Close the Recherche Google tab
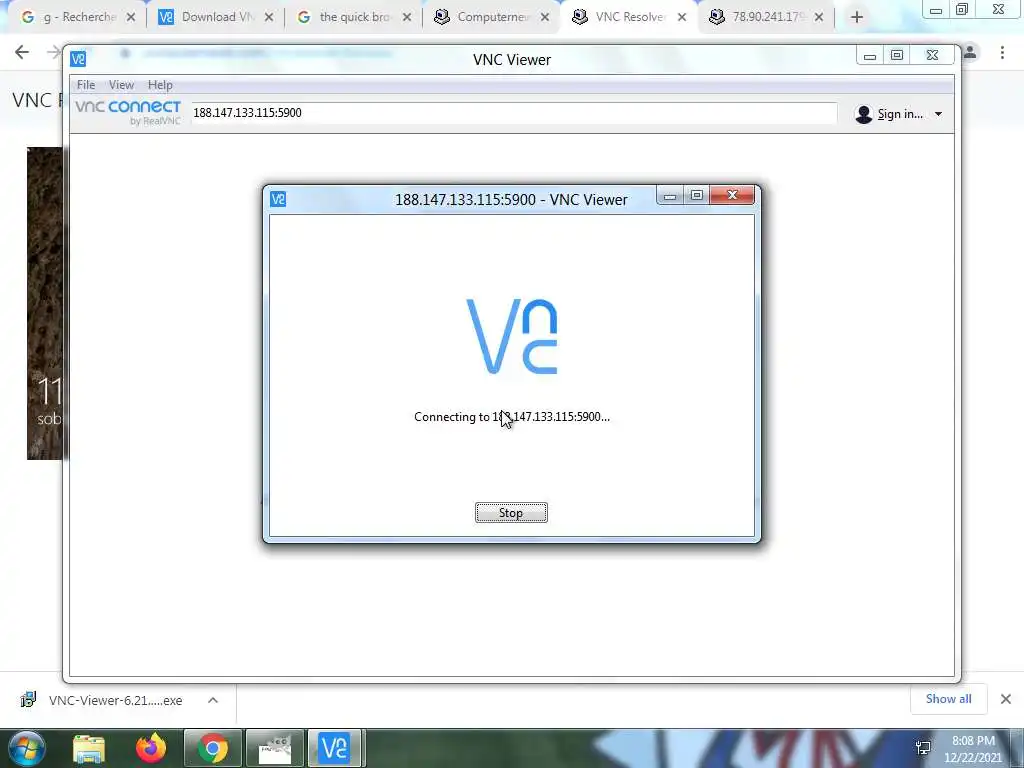Screen dimensions: 1024x768 click(131, 18)
